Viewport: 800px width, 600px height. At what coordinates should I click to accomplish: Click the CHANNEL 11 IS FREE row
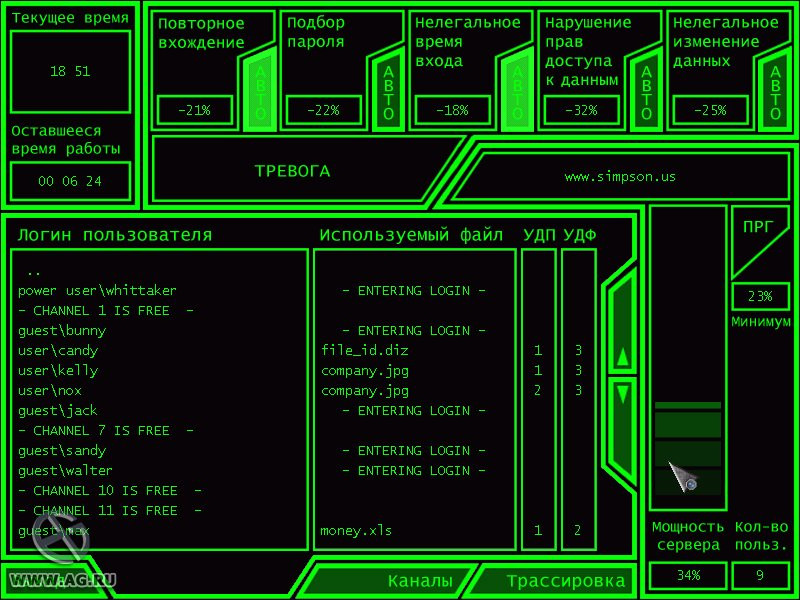click(x=110, y=511)
